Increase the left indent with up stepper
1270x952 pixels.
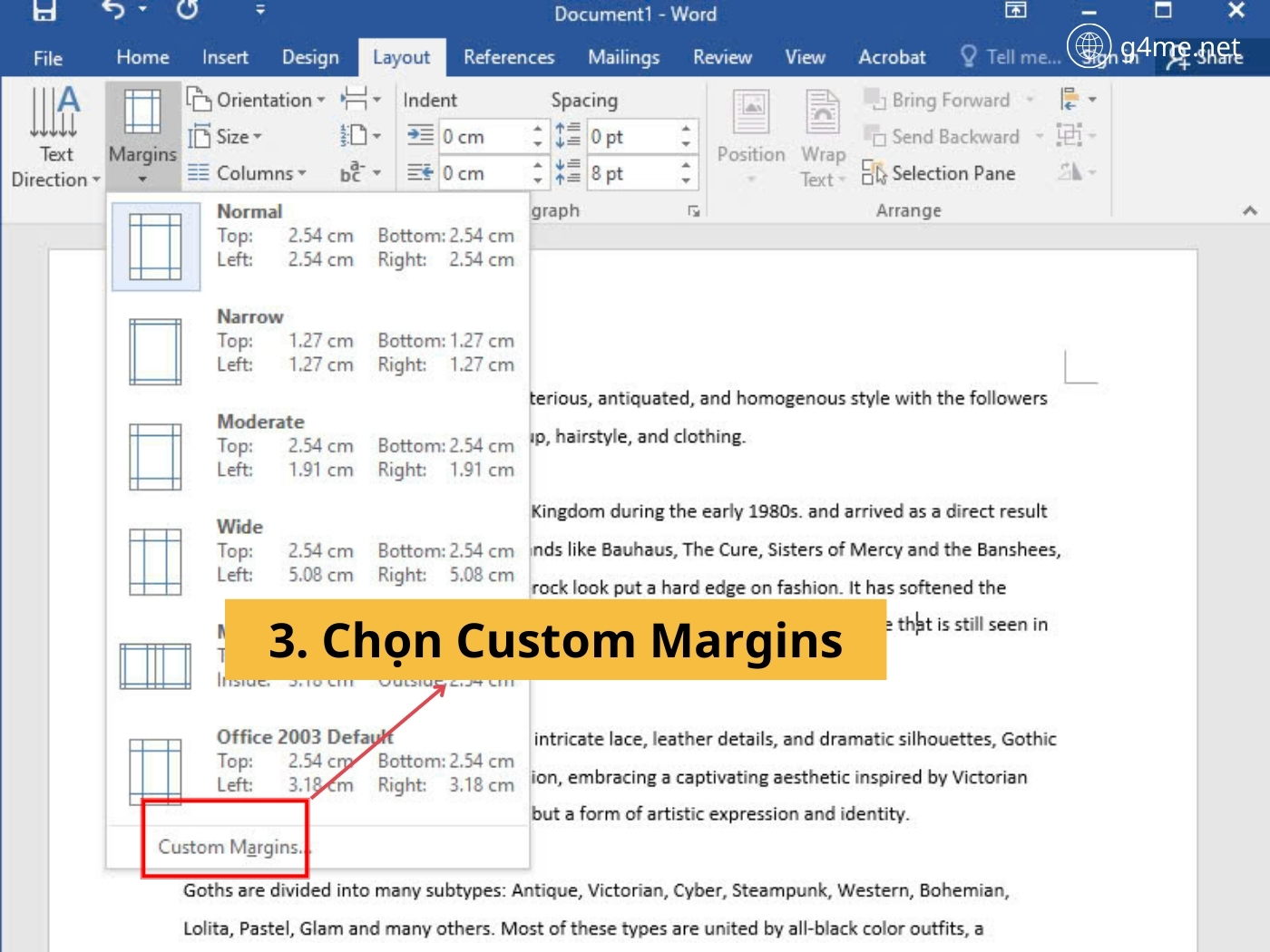[538, 129]
